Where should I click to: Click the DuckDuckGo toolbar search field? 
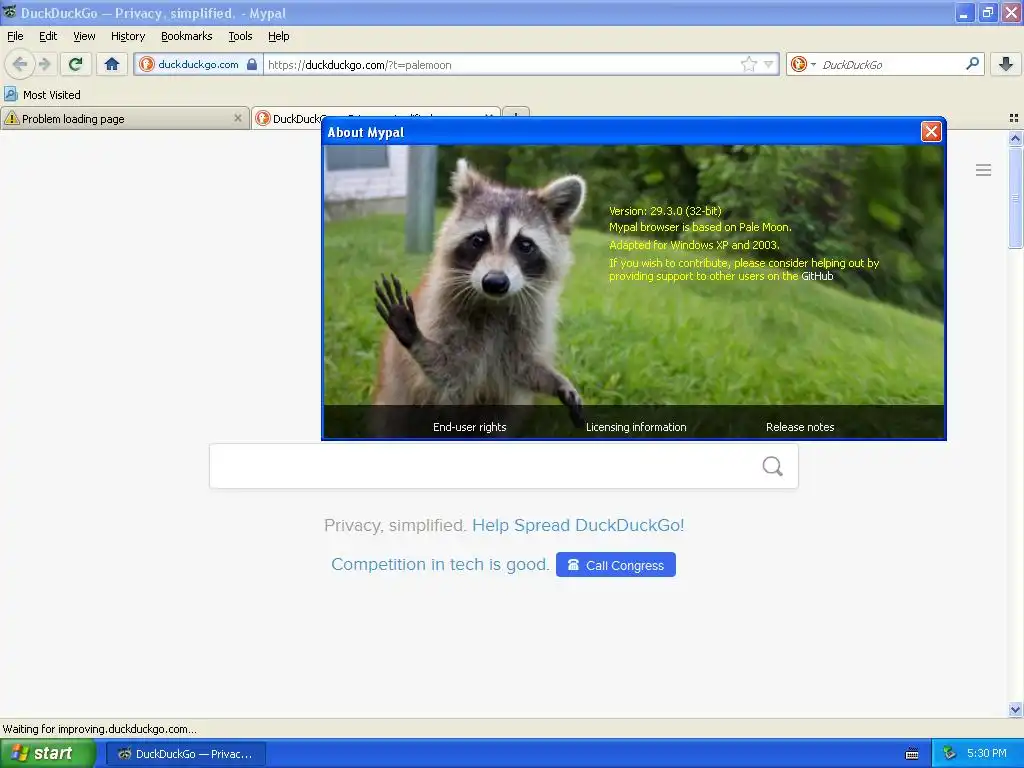(x=891, y=65)
